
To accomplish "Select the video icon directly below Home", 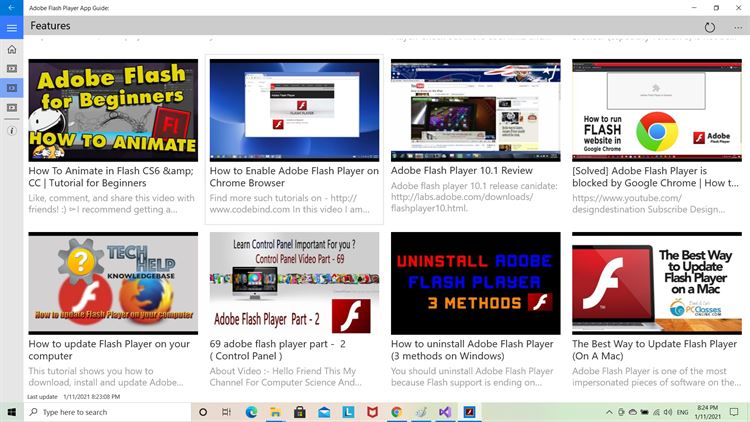I will 11,68.
